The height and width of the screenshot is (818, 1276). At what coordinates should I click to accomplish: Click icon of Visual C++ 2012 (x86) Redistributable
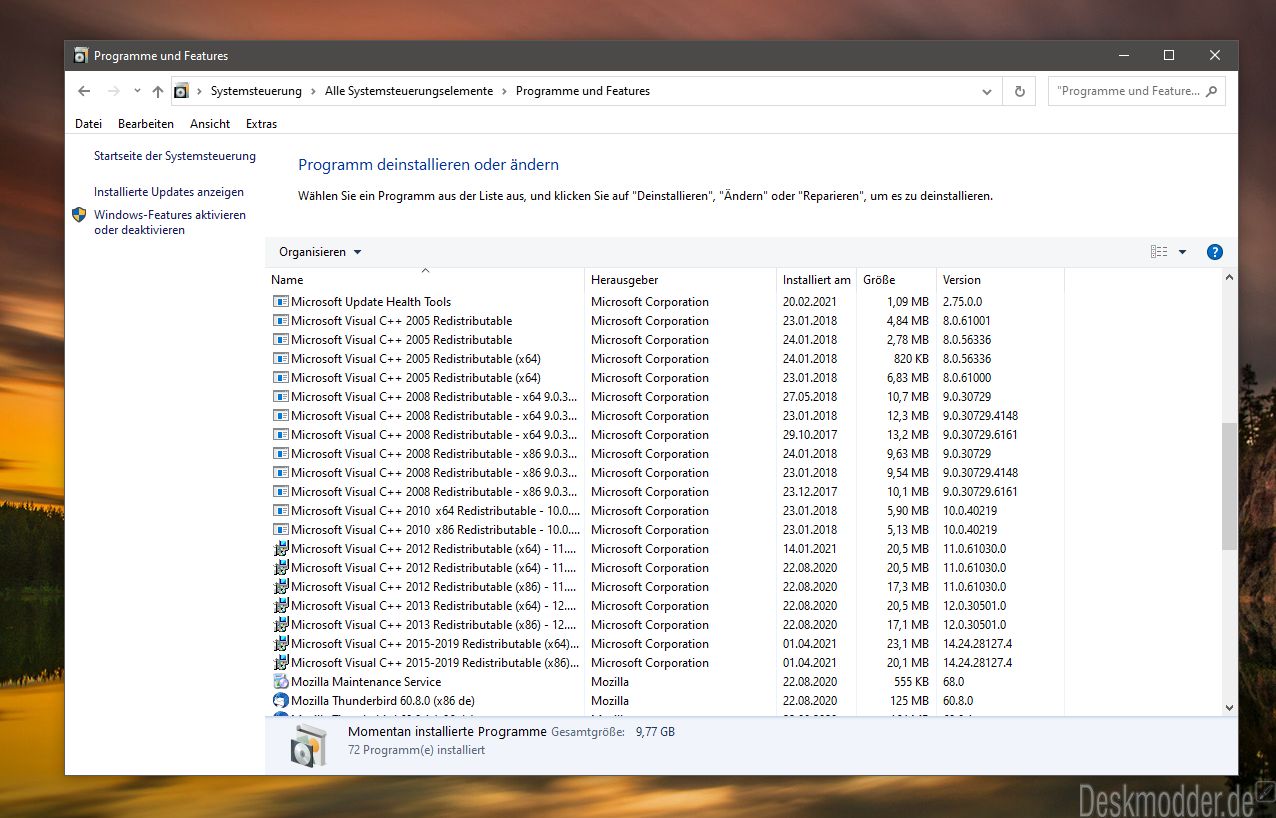pyautogui.click(x=281, y=587)
